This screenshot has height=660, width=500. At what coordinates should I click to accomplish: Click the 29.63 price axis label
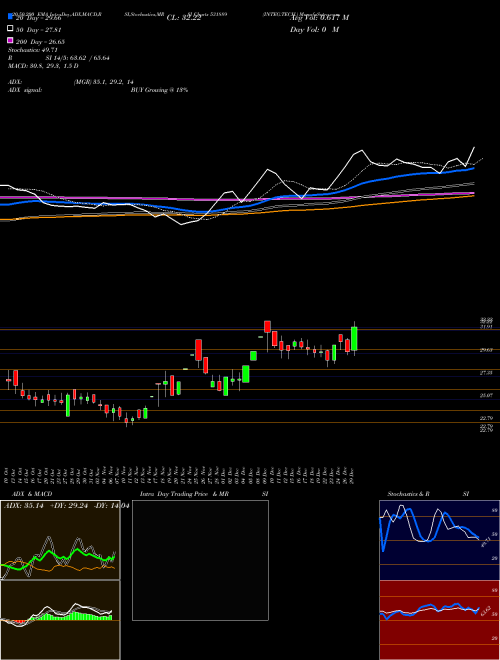pos(487,350)
